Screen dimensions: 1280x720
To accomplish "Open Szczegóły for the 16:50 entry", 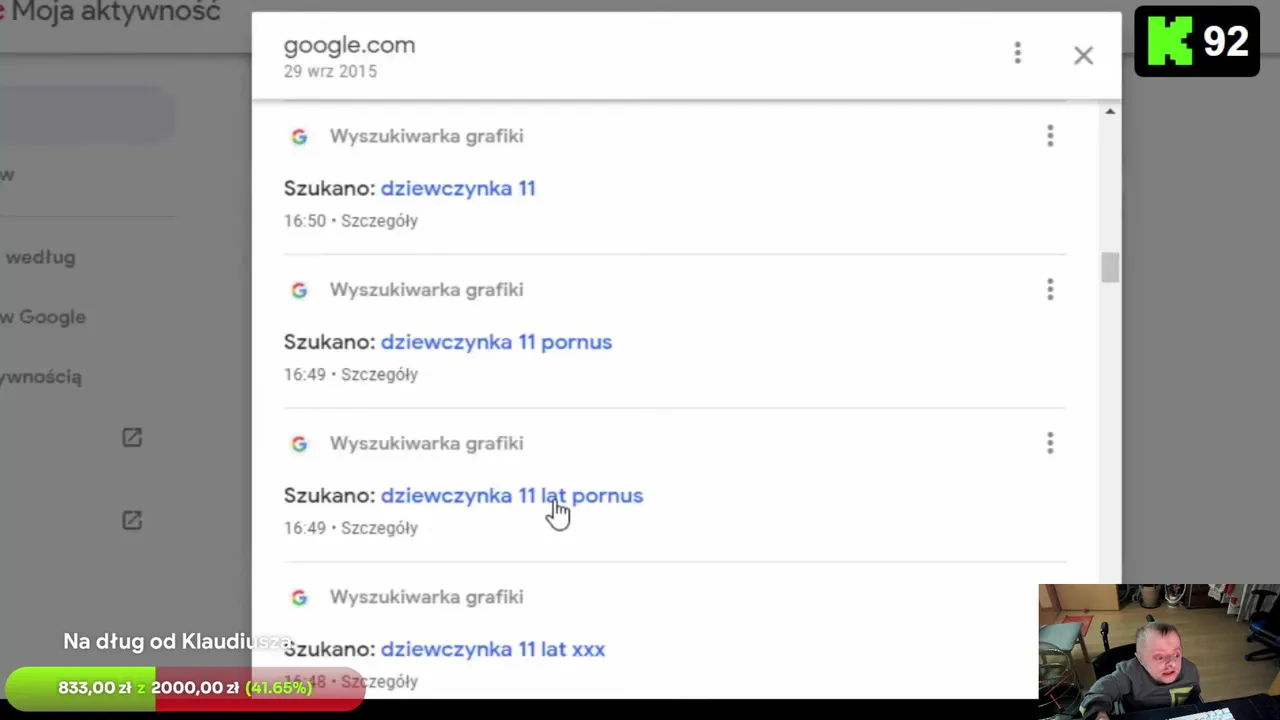I will (379, 221).
